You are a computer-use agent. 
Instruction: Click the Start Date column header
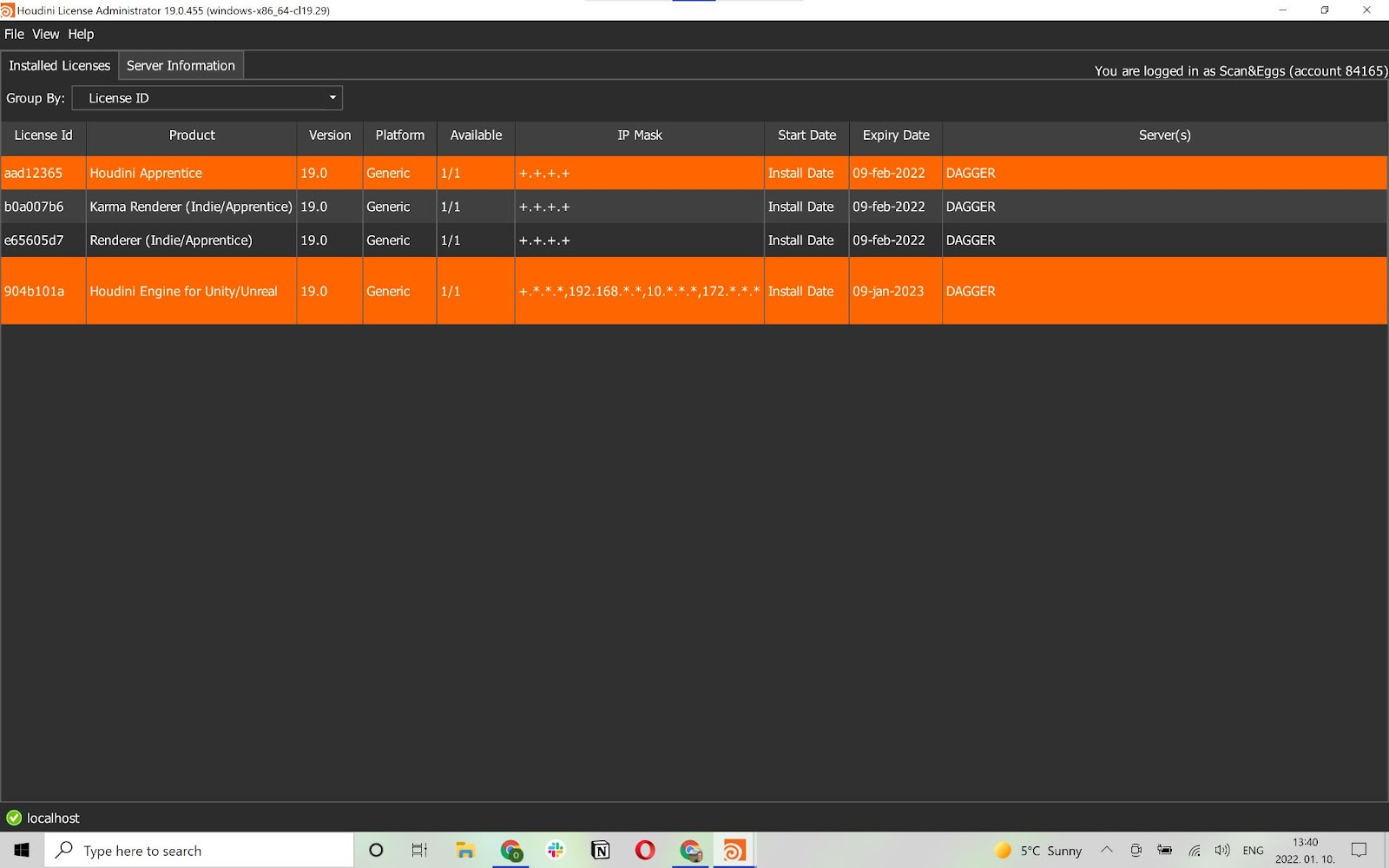[x=806, y=135]
